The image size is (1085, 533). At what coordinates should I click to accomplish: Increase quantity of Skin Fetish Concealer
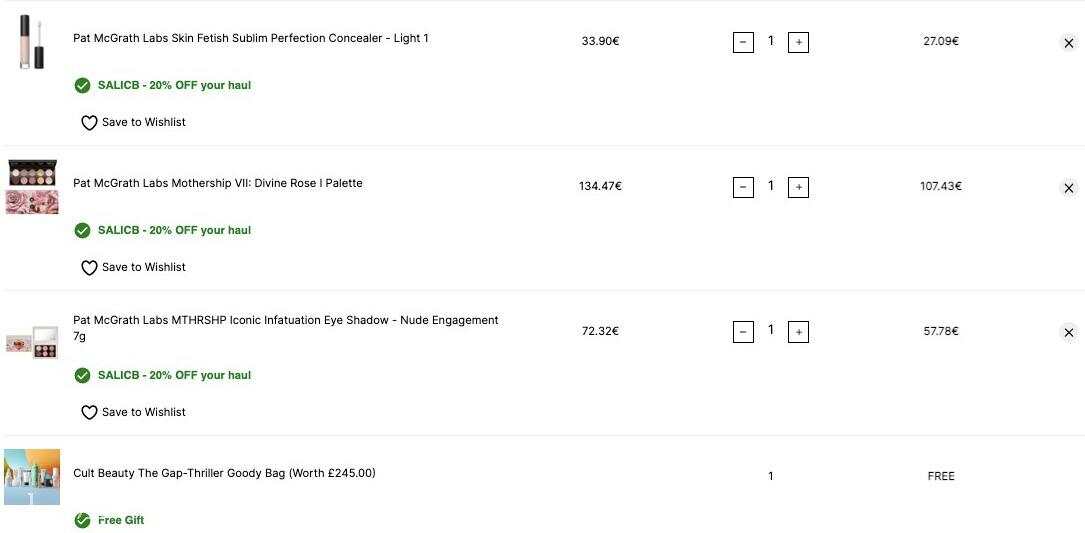tap(799, 42)
